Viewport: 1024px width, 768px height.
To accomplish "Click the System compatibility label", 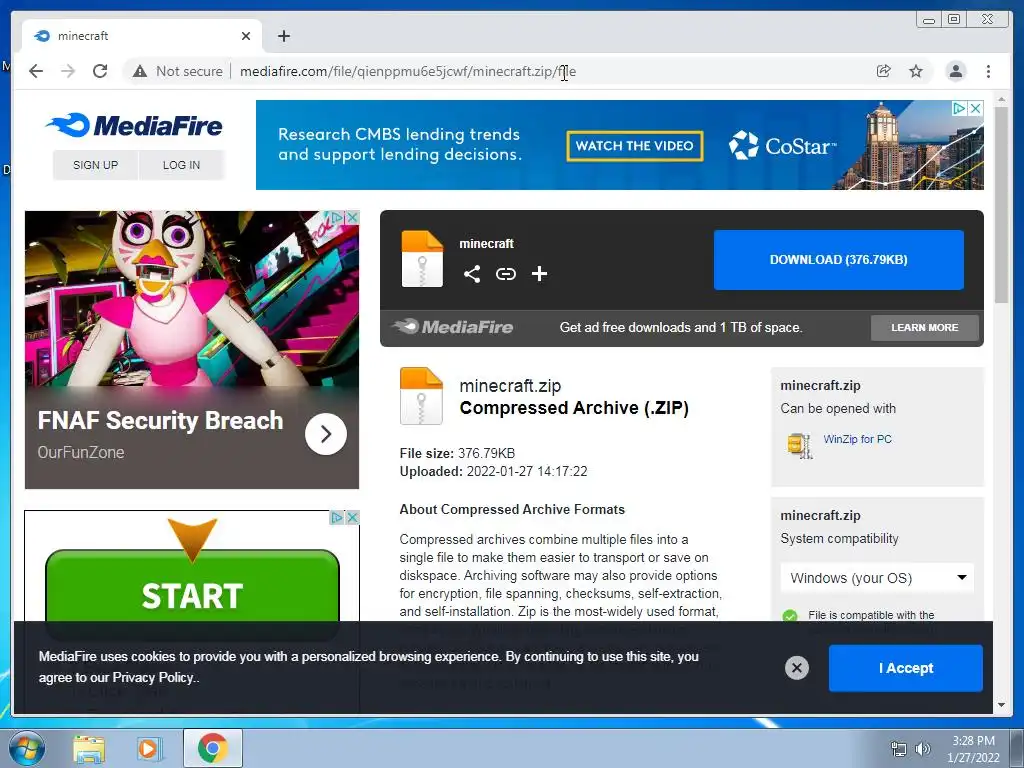I will [x=839, y=539].
